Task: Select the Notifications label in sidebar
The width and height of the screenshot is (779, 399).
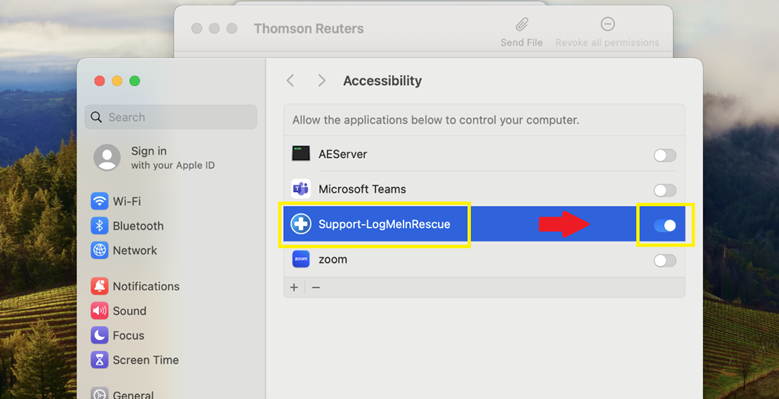Action: (x=146, y=286)
